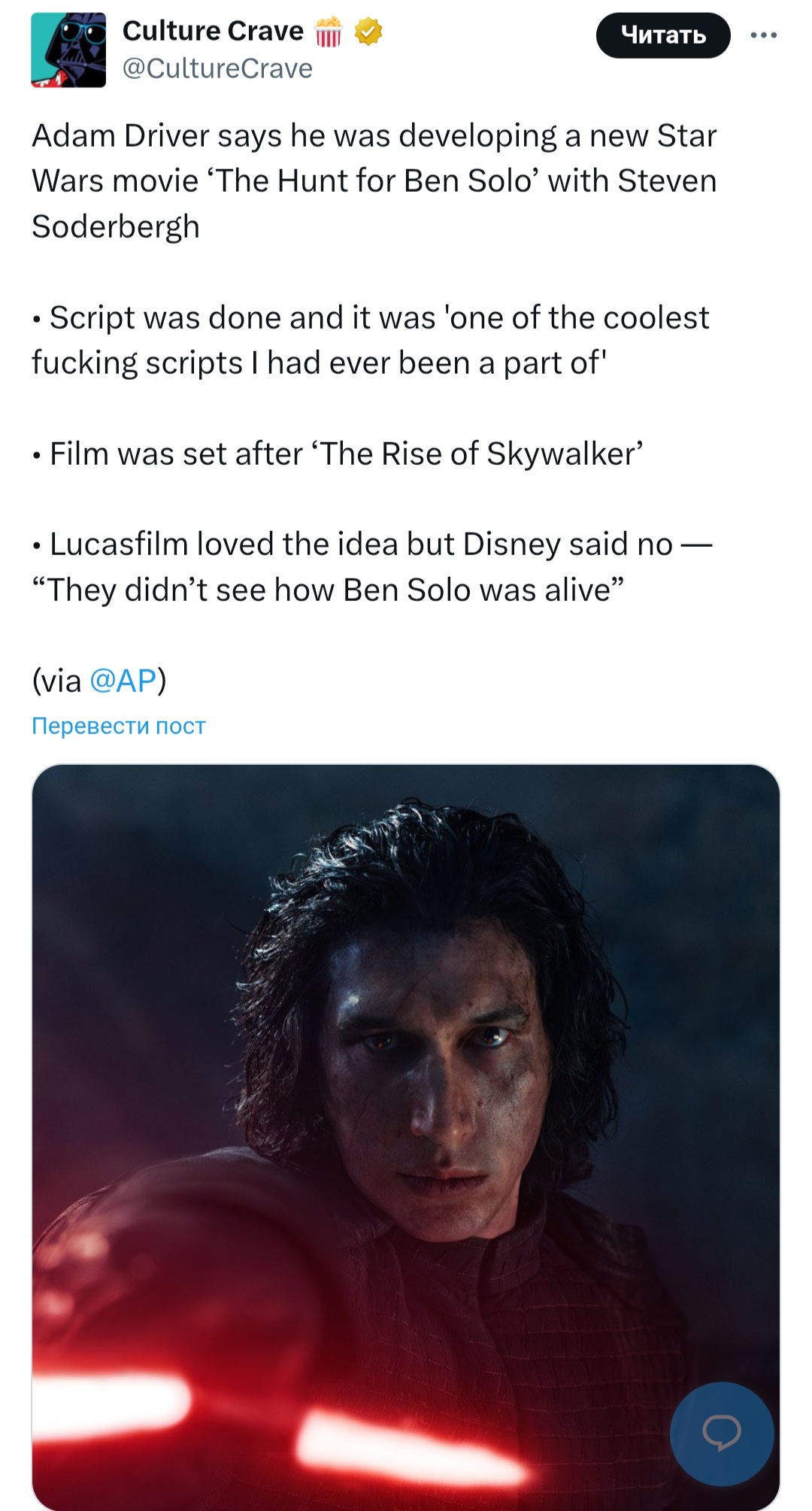812x1511 pixels.
Task: Click the gold verified badge
Action: 368,32
